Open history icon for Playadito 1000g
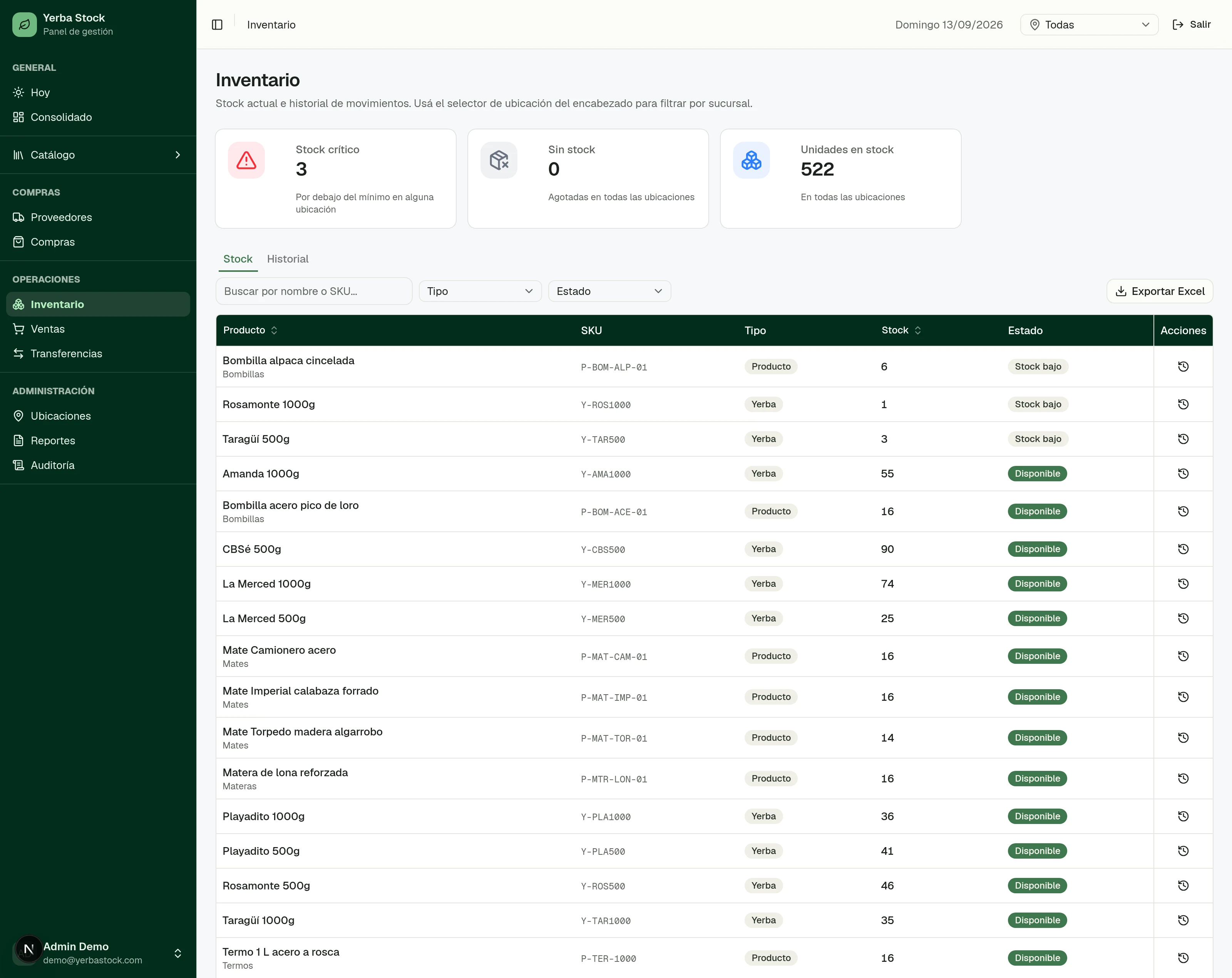The image size is (1232, 978). point(1183,816)
